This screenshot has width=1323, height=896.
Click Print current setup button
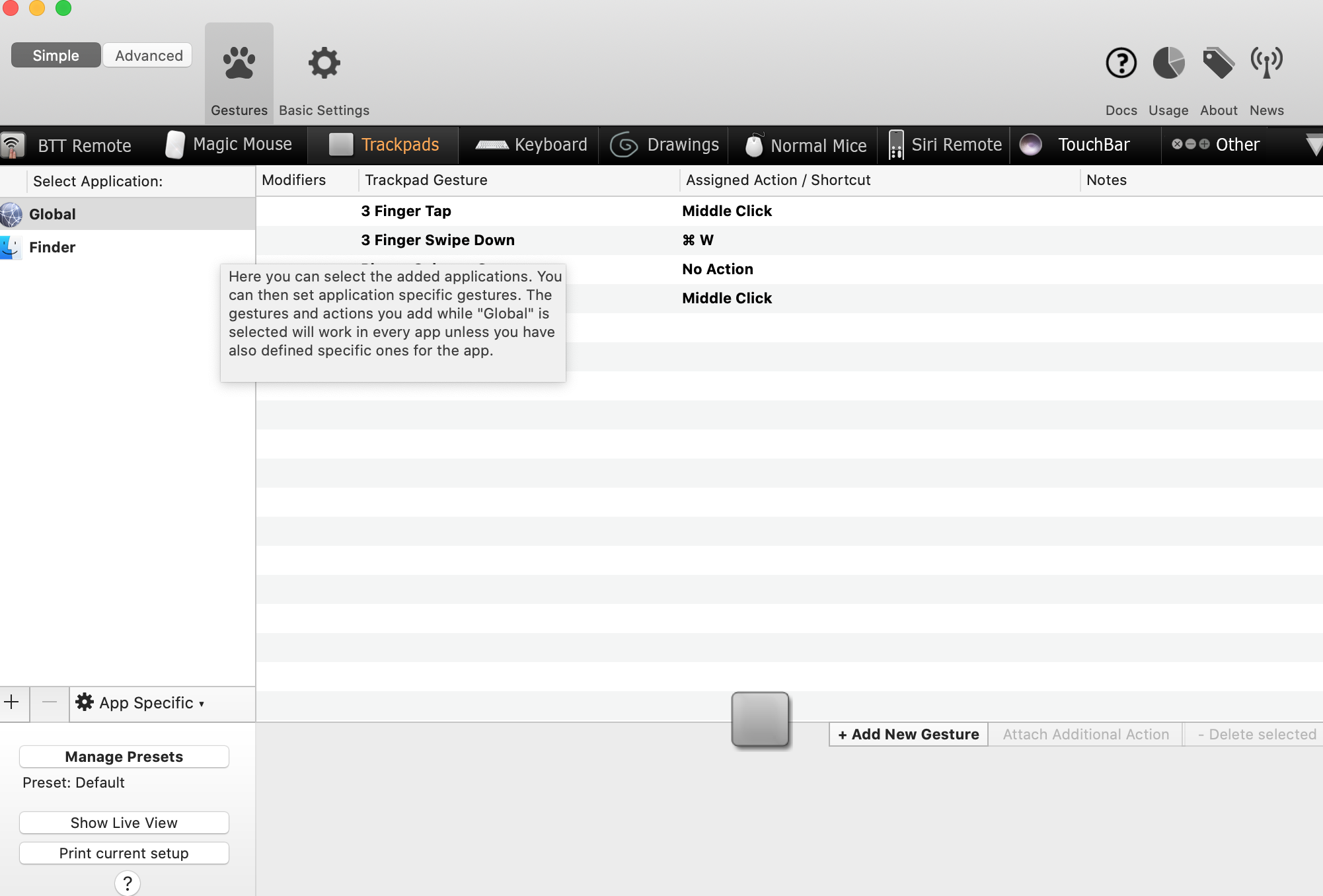point(124,854)
